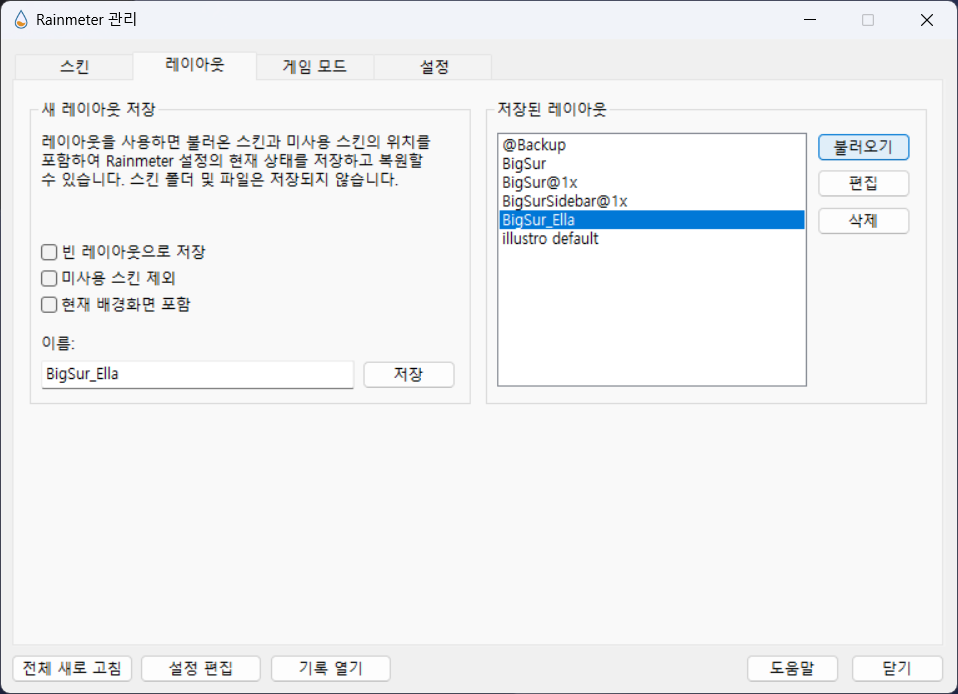This screenshot has height=694, width=958.
Task: Select the highlighted BigSur_Ella layout
Action: click(x=651, y=220)
